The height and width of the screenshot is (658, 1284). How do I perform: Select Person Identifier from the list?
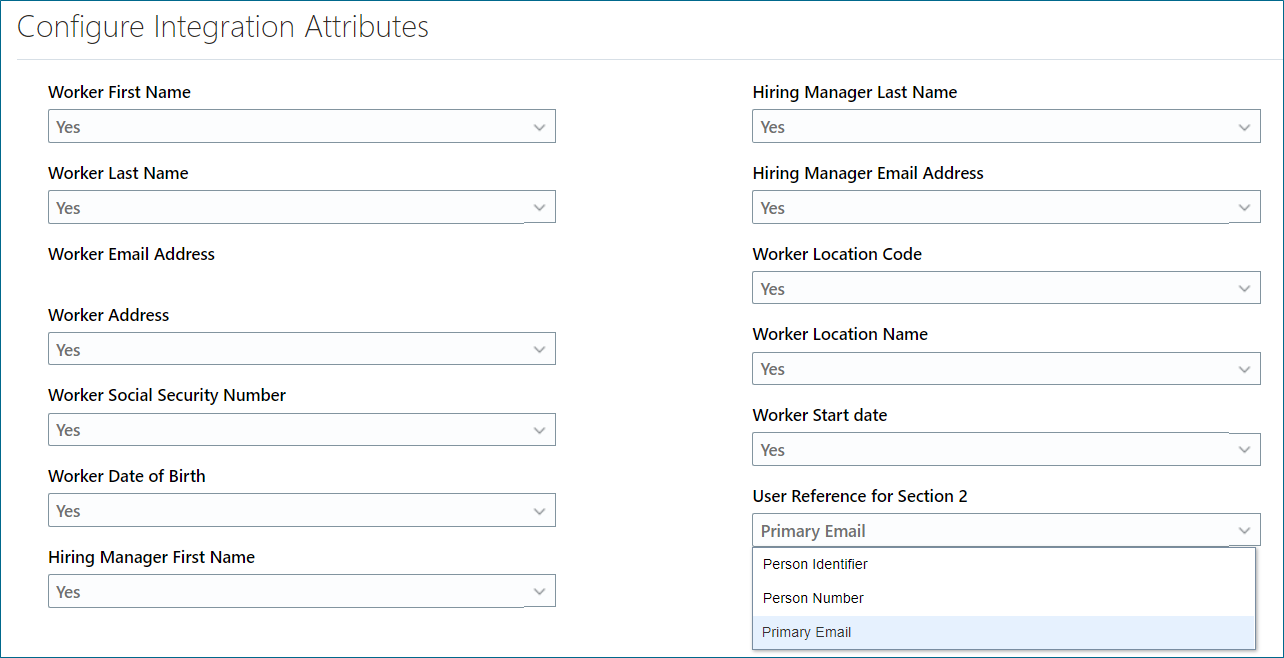pyautogui.click(x=815, y=564)
